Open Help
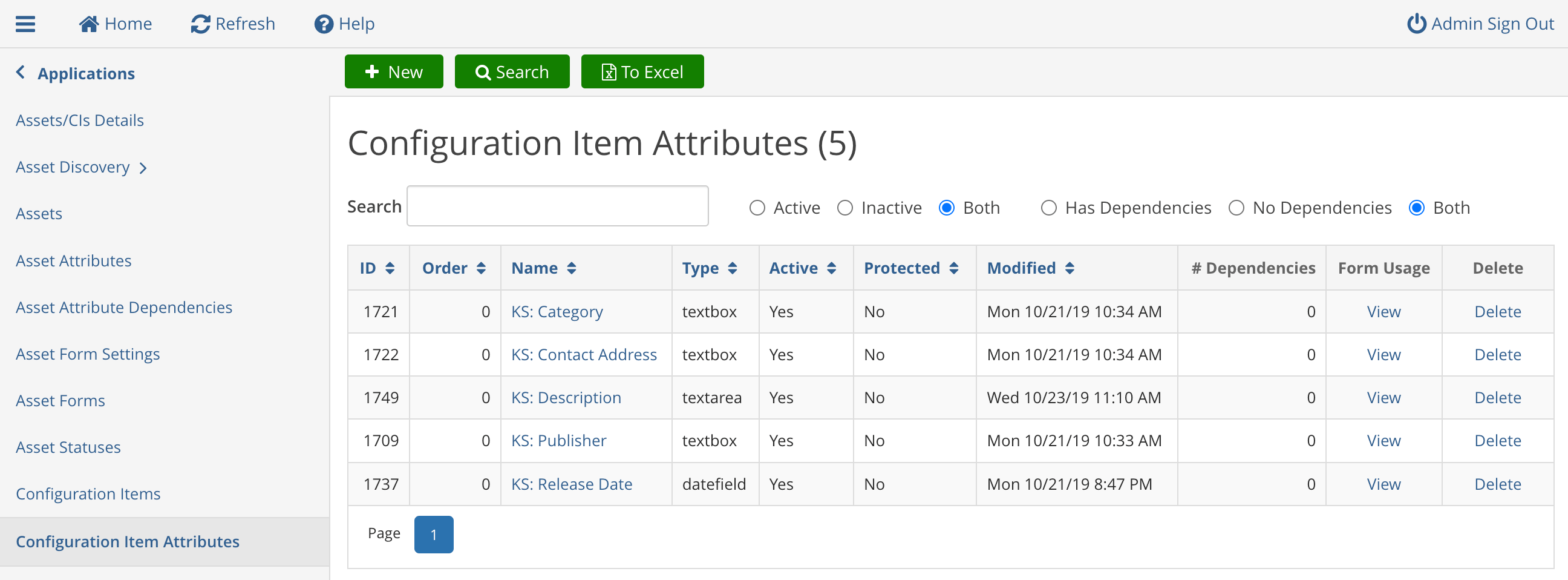This screenshot has width=1568, height=580. 344,23
